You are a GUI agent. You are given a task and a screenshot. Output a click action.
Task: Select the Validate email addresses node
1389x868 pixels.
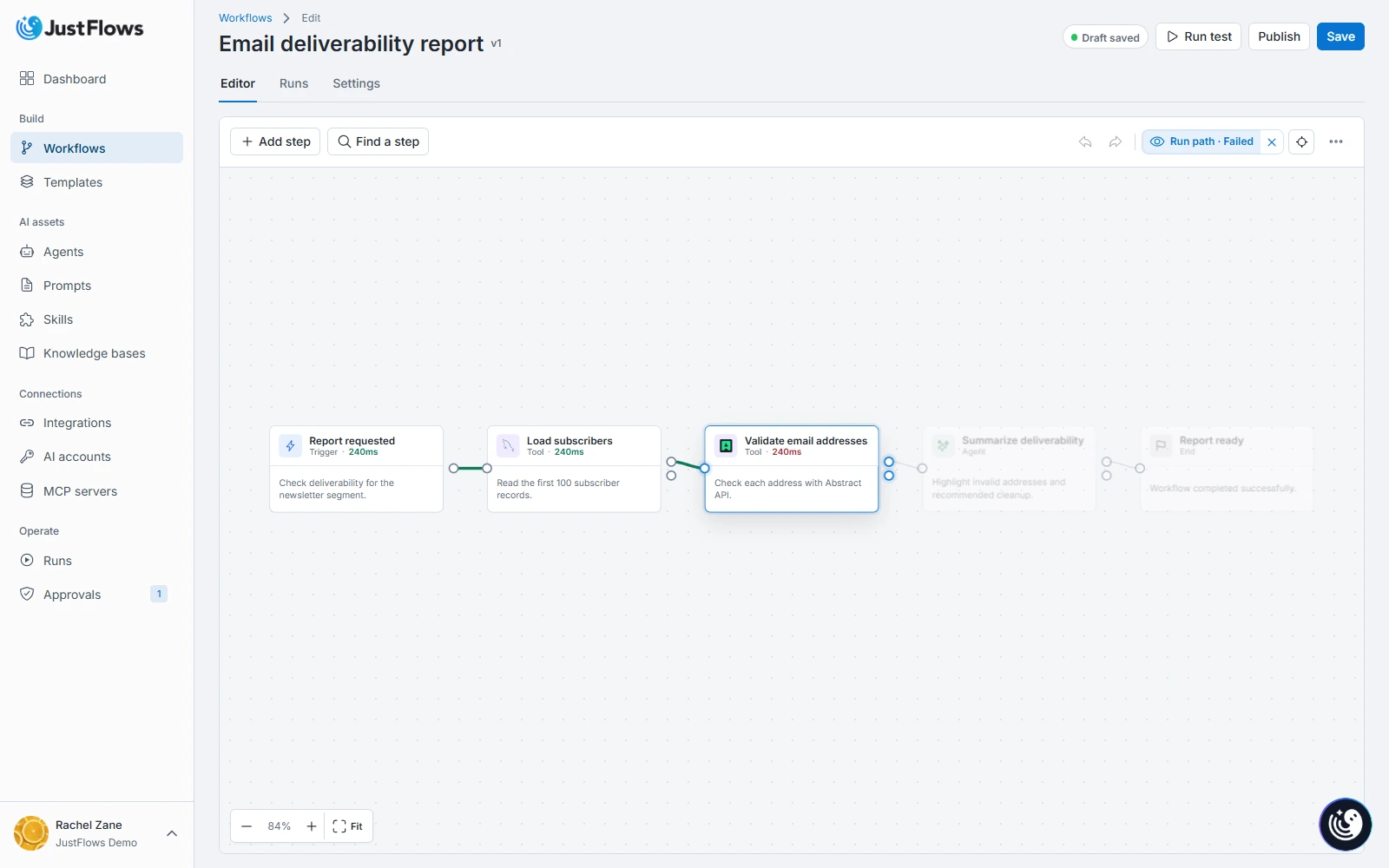pos(792,469)
